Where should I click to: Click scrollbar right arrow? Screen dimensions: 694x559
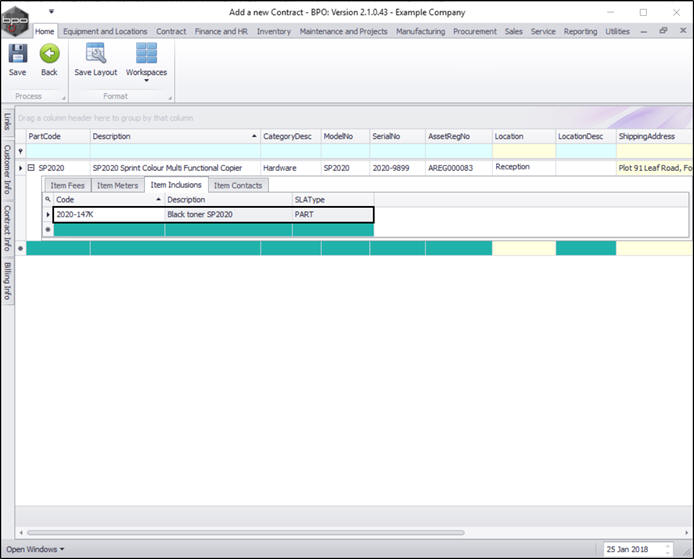(686, 532)
